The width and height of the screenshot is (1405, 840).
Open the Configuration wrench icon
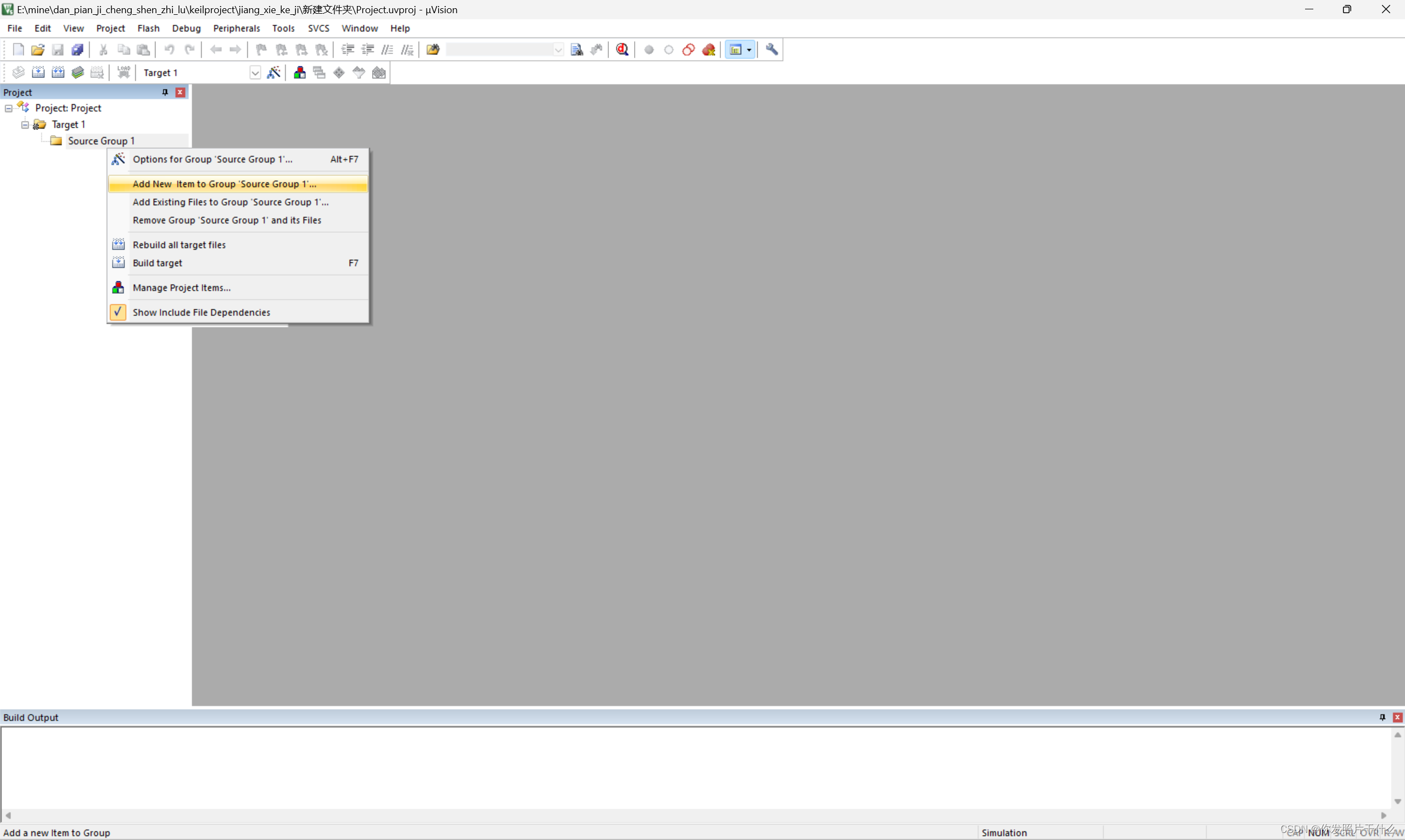771,50
